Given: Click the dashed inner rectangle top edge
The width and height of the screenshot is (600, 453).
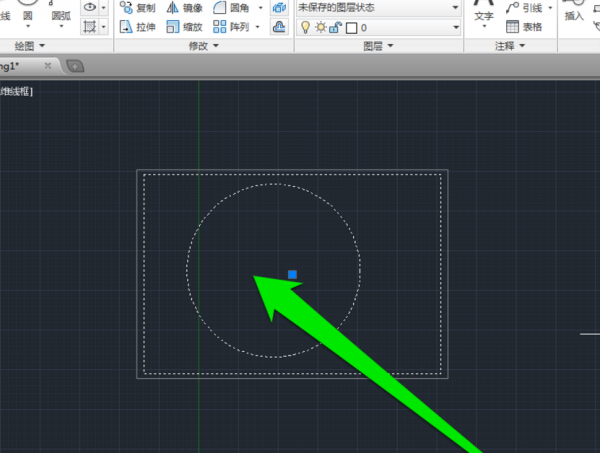Looking at the screenshot, I should 292,175.
